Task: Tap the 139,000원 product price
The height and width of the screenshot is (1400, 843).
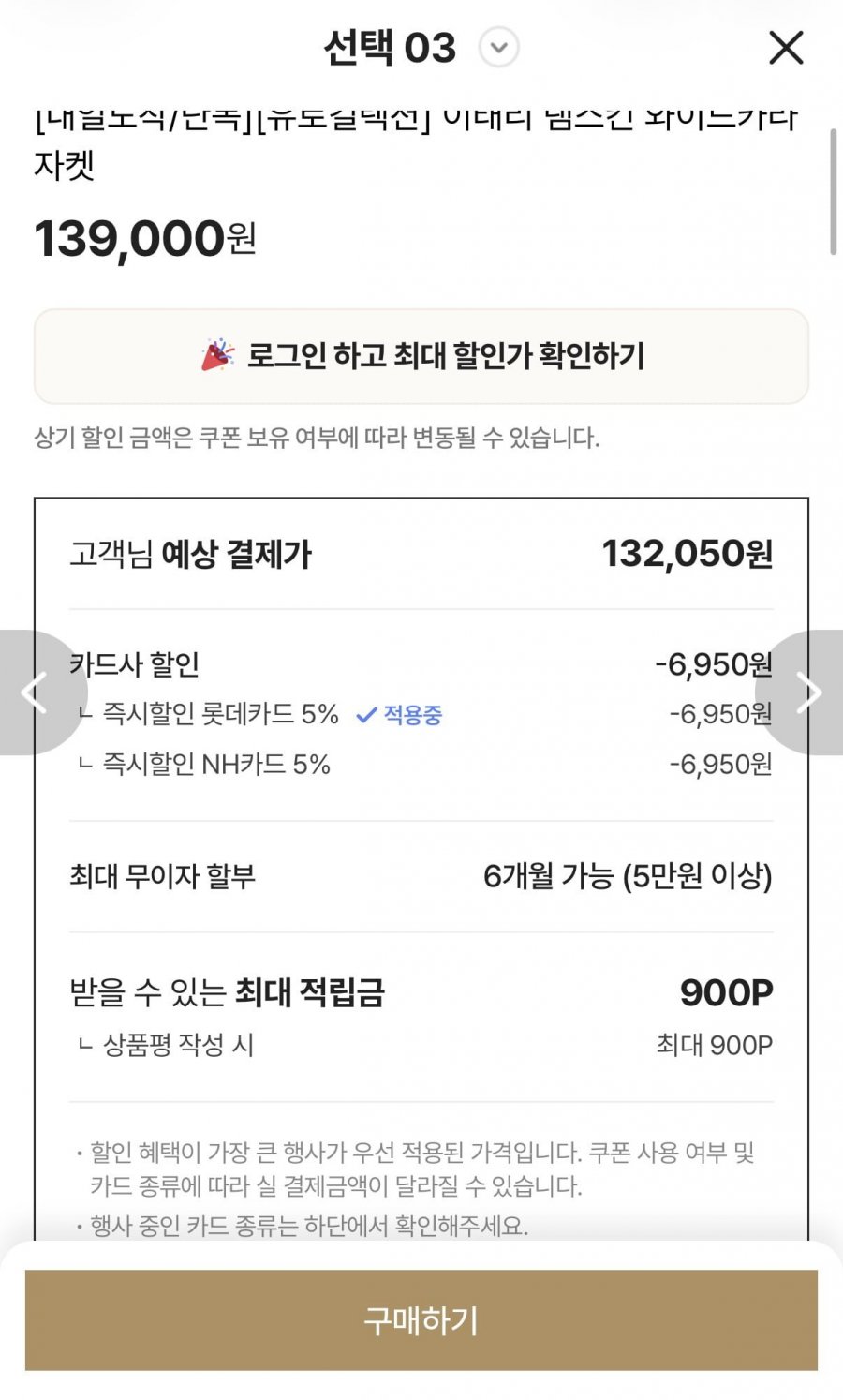Action: 145,238
